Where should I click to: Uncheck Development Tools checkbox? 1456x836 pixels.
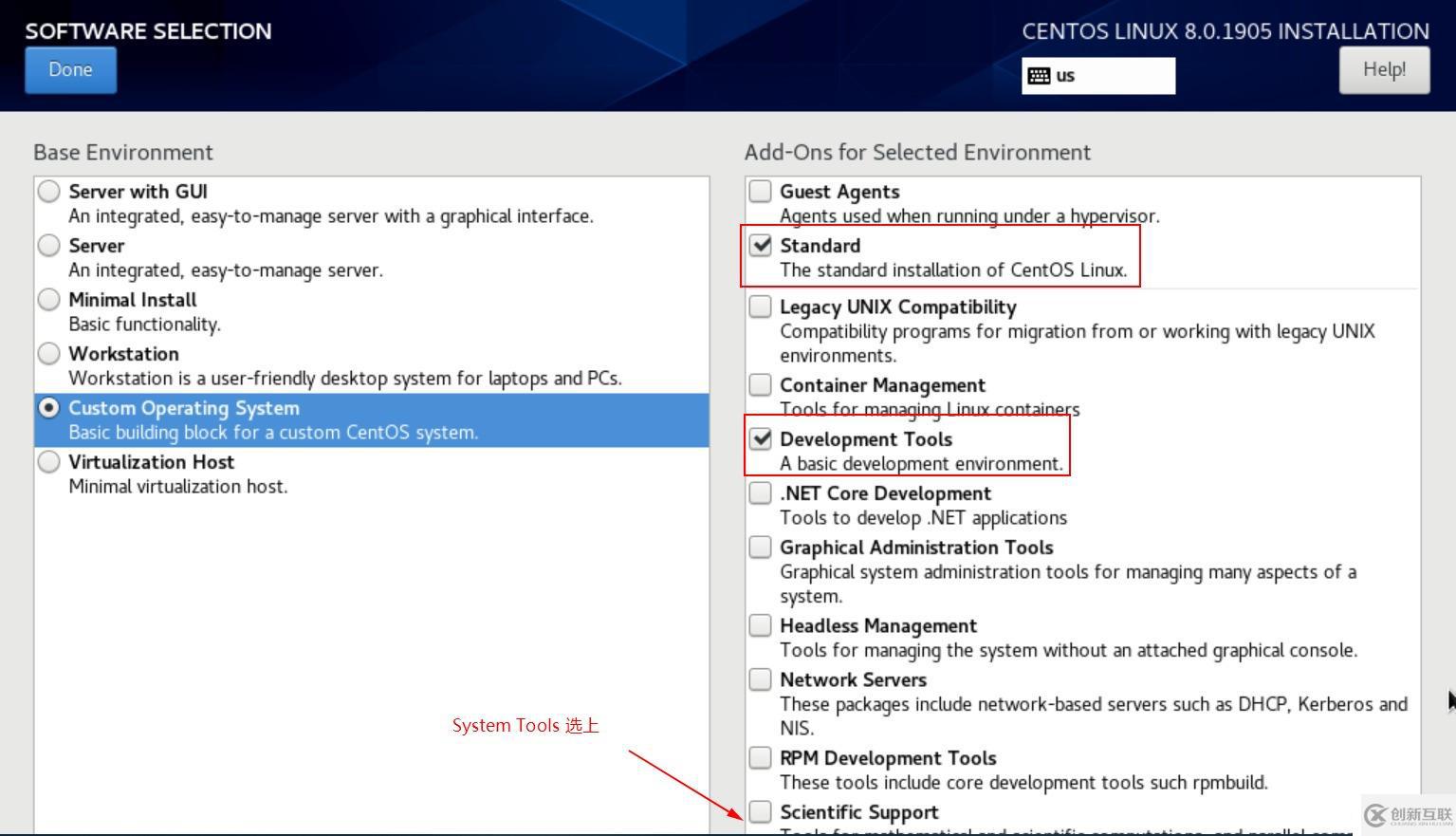[760, 438]
